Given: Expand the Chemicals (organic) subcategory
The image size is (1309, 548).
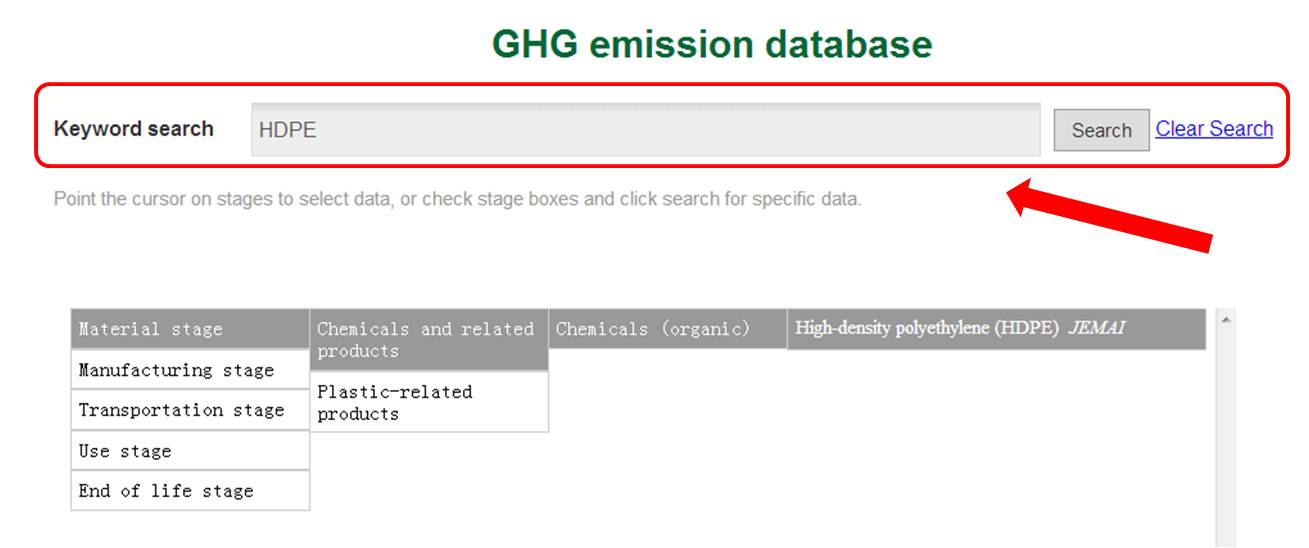Looking at the screenshot, I should [x=668, y=329].
